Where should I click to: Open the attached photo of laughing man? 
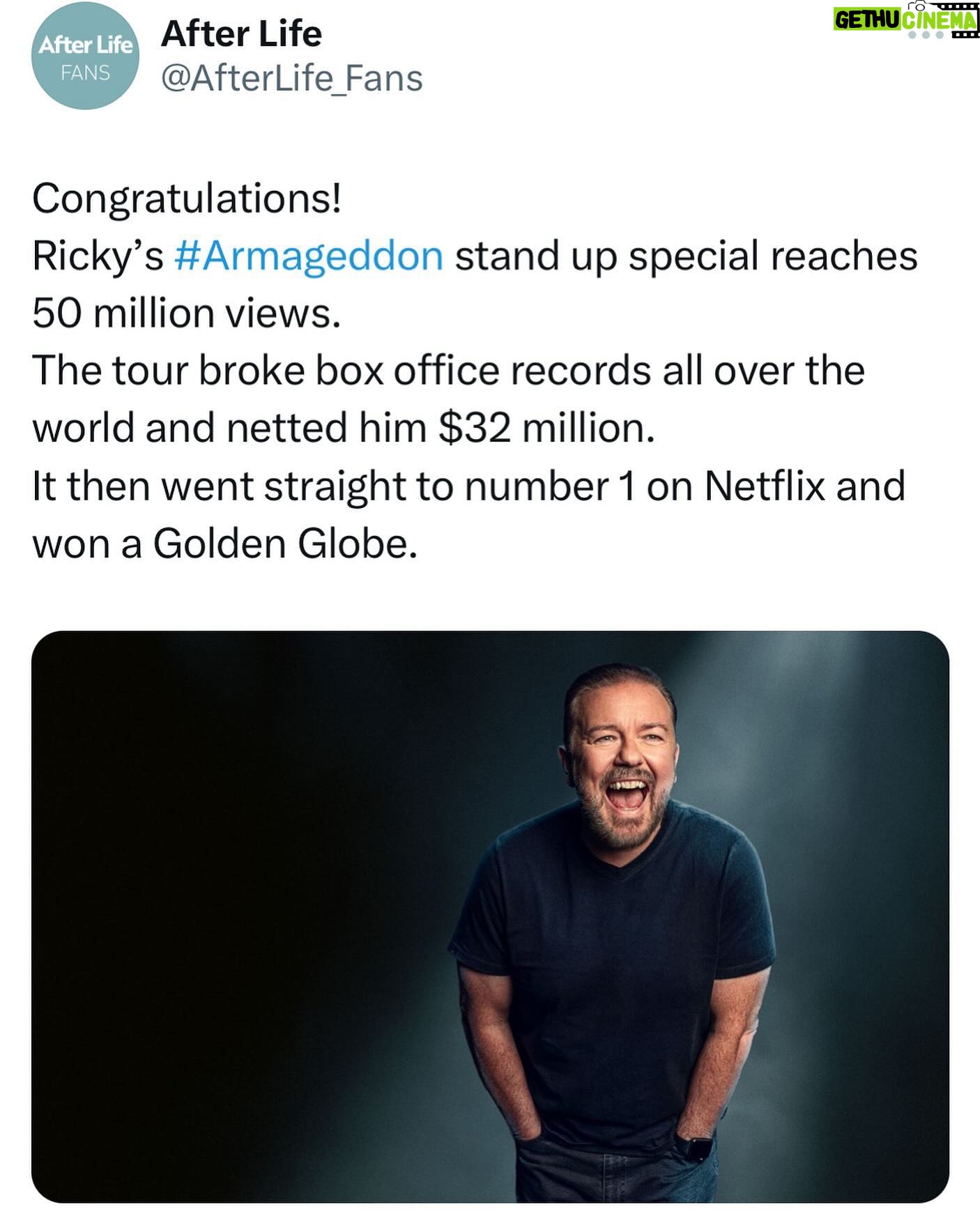(490, 917)
